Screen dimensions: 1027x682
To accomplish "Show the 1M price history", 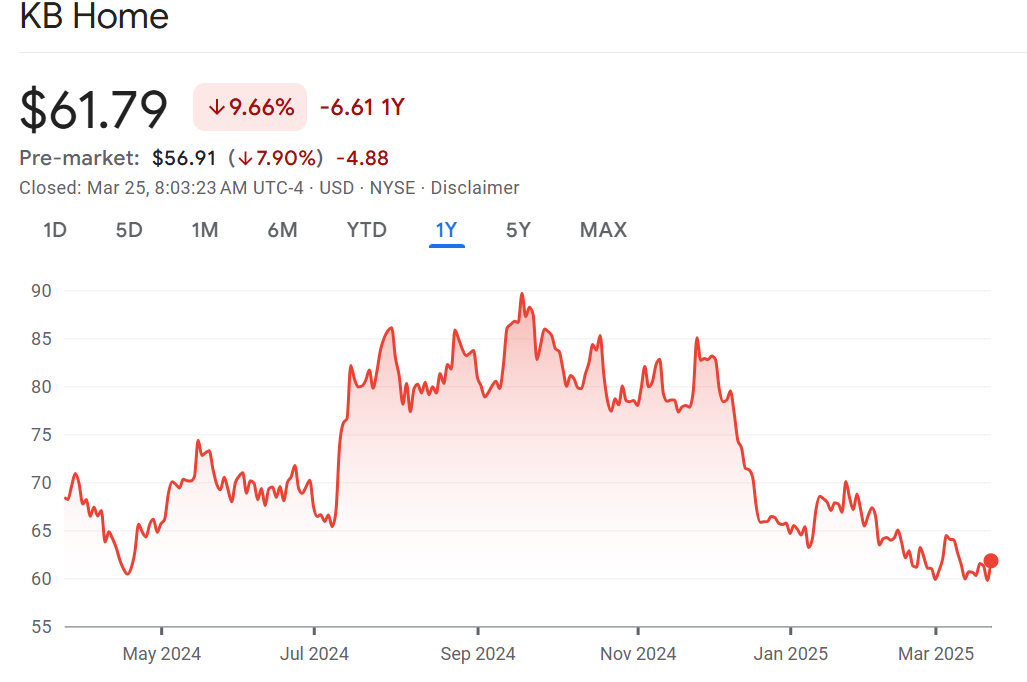I will tap(205, 230).
